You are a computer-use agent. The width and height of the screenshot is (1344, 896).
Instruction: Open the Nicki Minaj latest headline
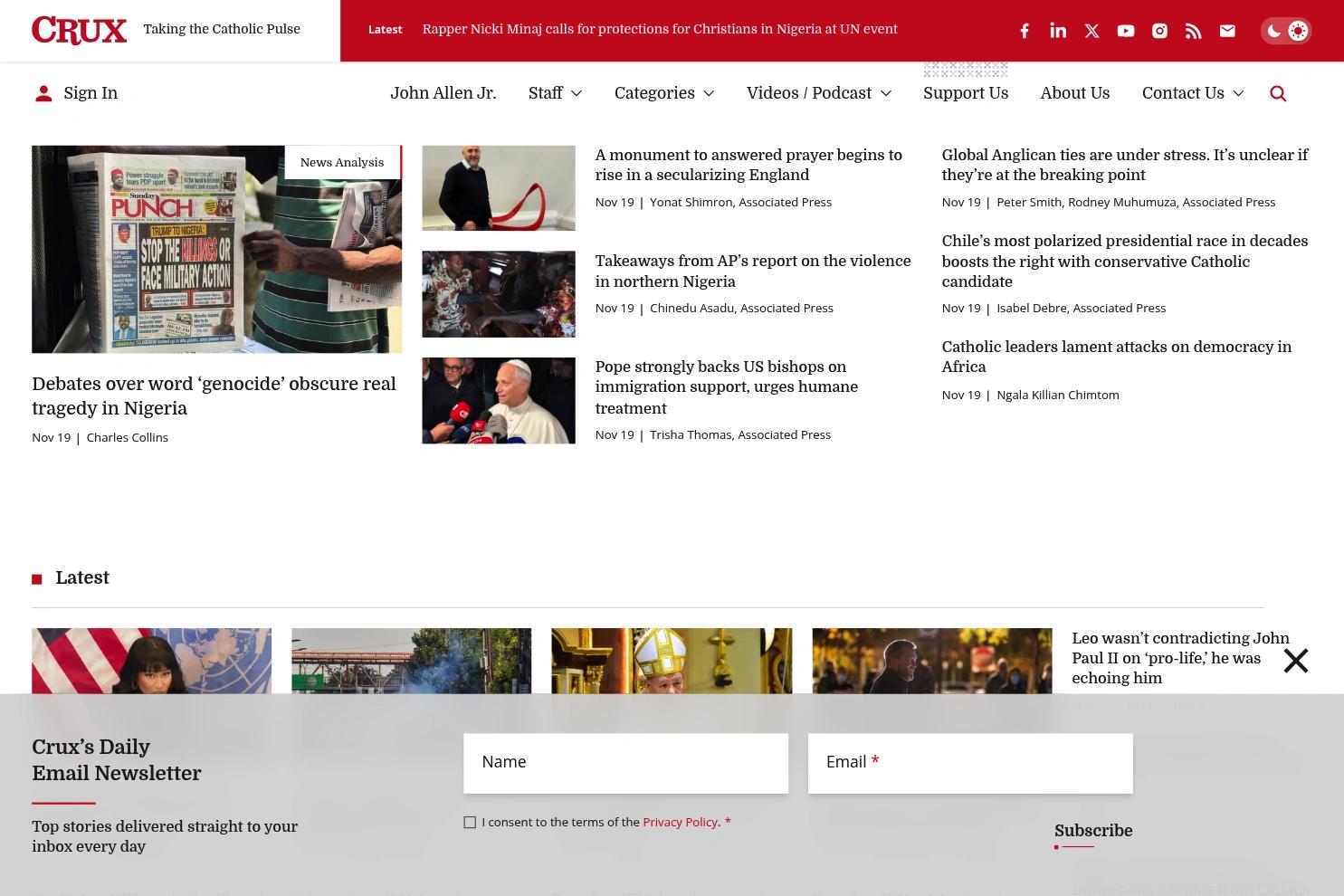660,29
